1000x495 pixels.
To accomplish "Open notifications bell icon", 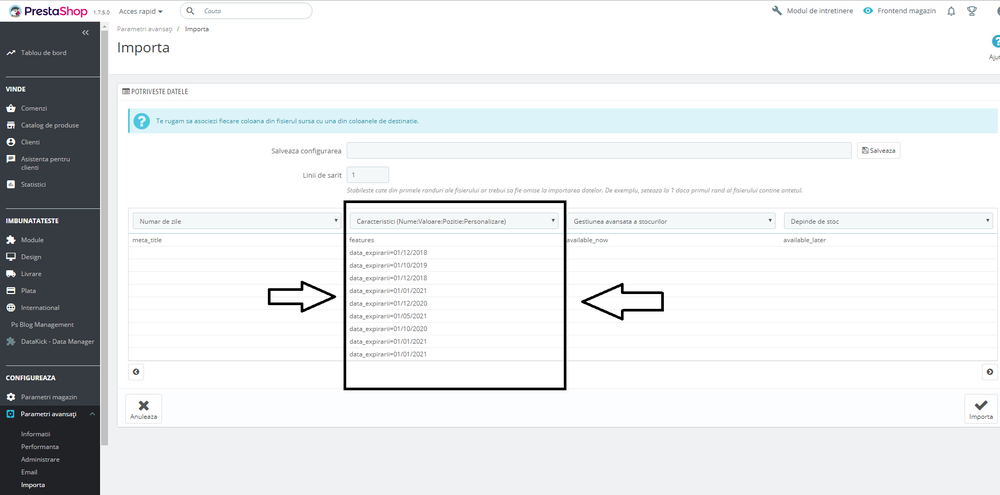I will [951, 11].
